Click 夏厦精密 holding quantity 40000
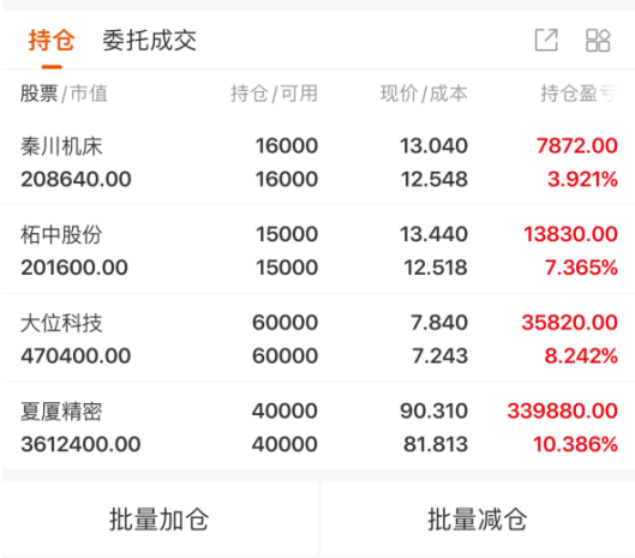635x558 pixels. pyautogui.click(x=285, y=411)
